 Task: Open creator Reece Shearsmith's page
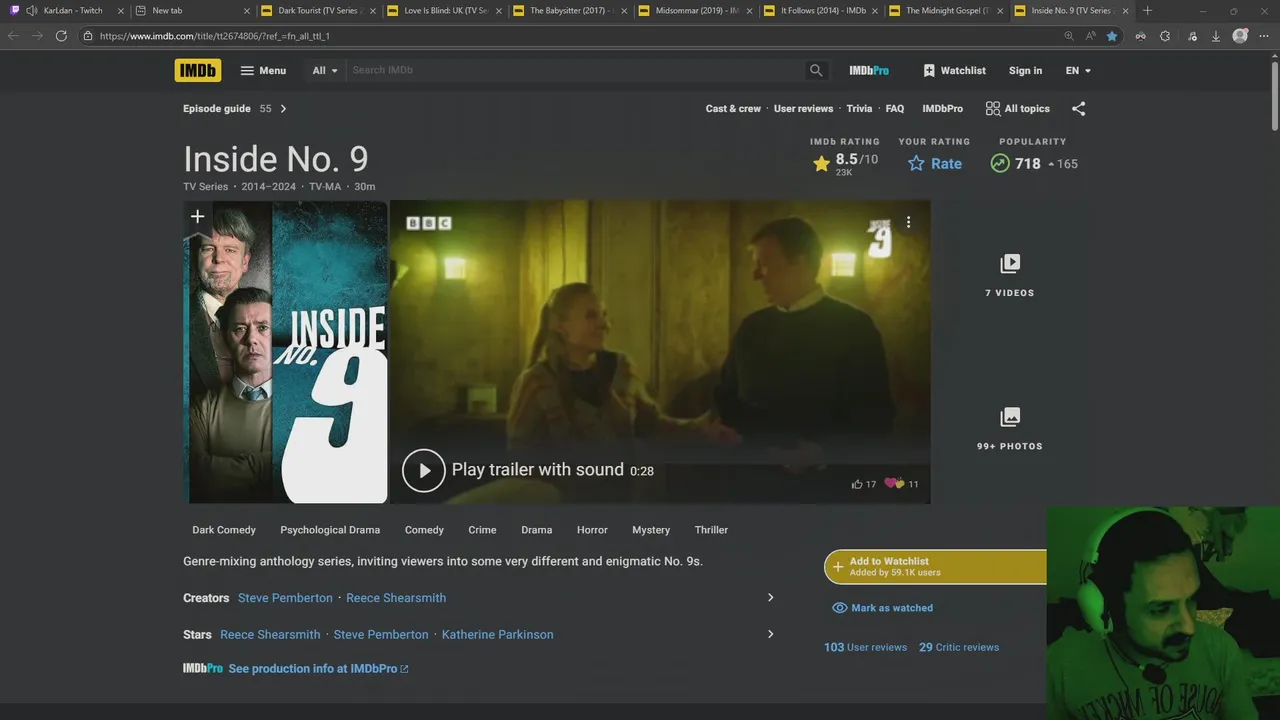(x=396, y=598)
